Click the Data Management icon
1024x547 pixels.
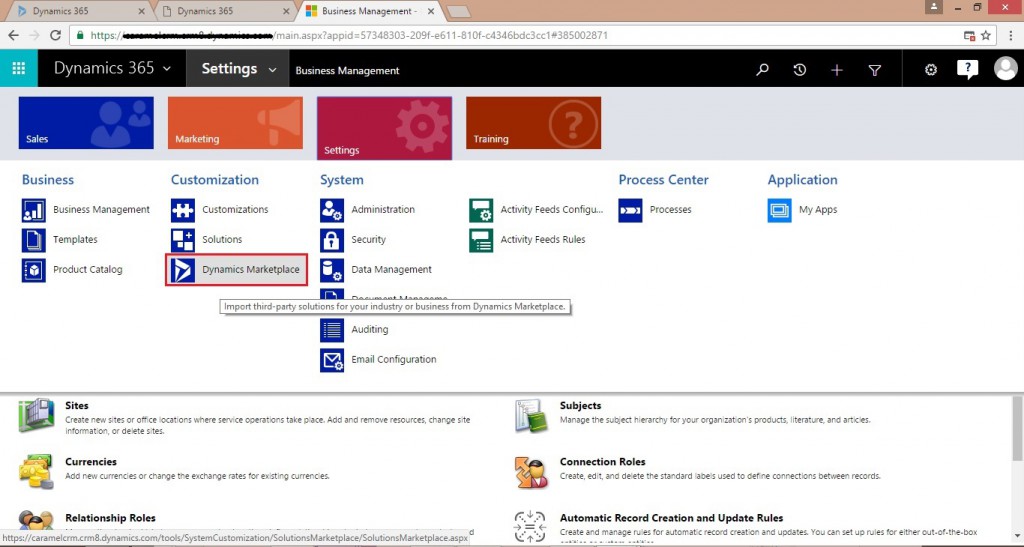click(x=332, y=270)
